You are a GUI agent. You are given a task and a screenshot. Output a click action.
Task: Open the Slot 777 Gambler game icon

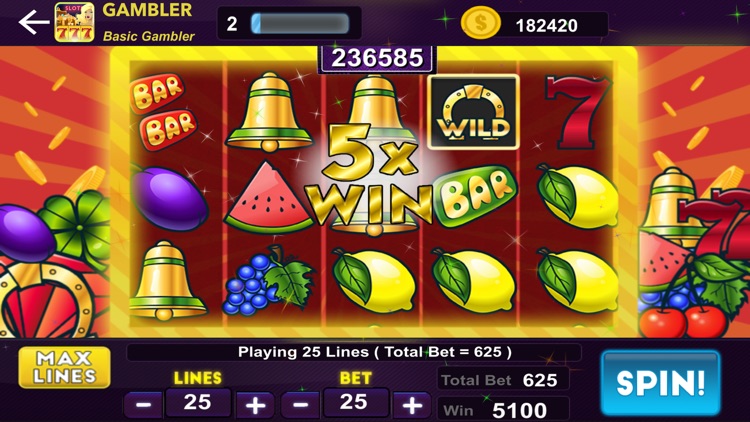[x=74, y=22]
